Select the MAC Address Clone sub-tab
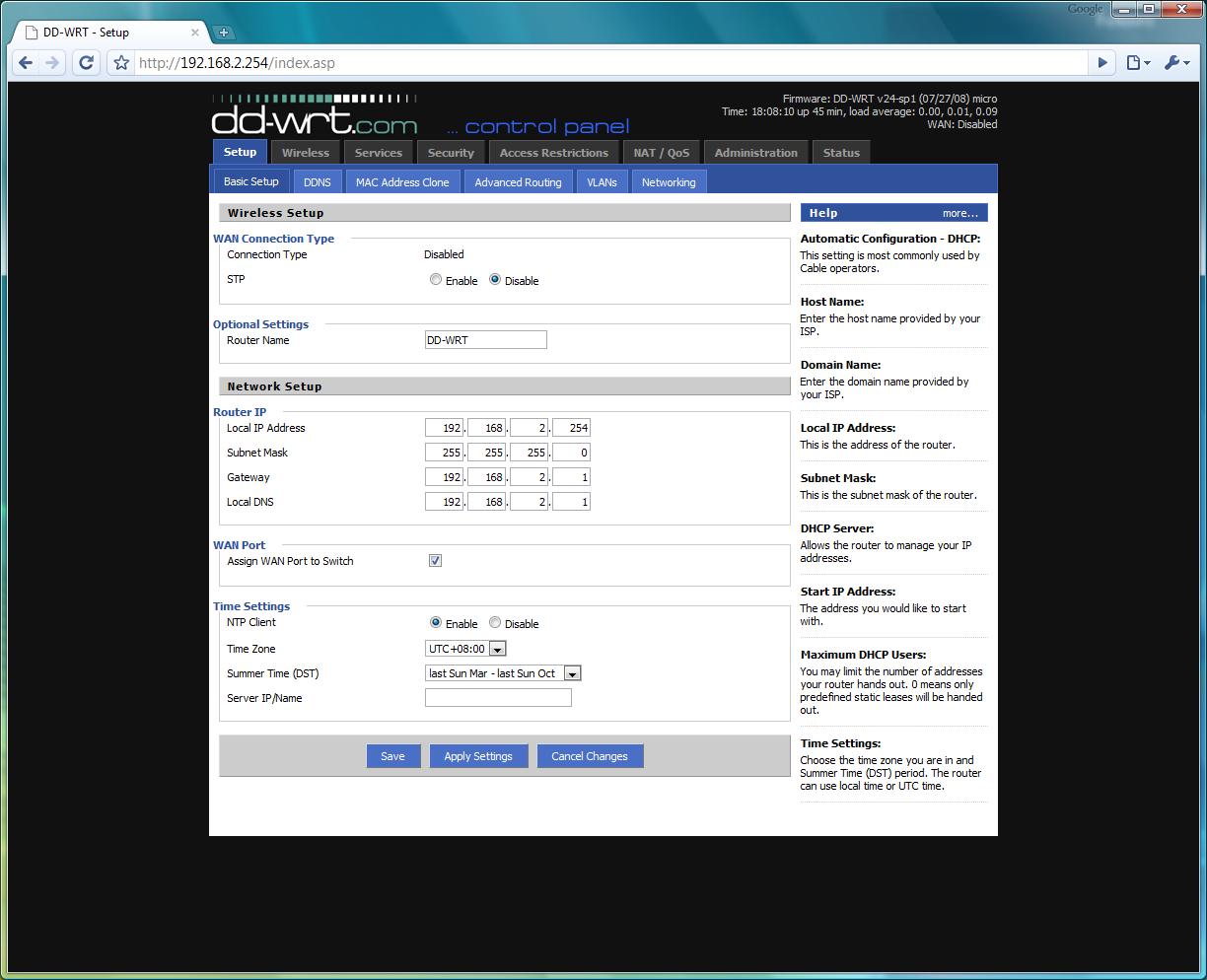Viewport: 1207px width, 980px height. click(x=402, y=182)
